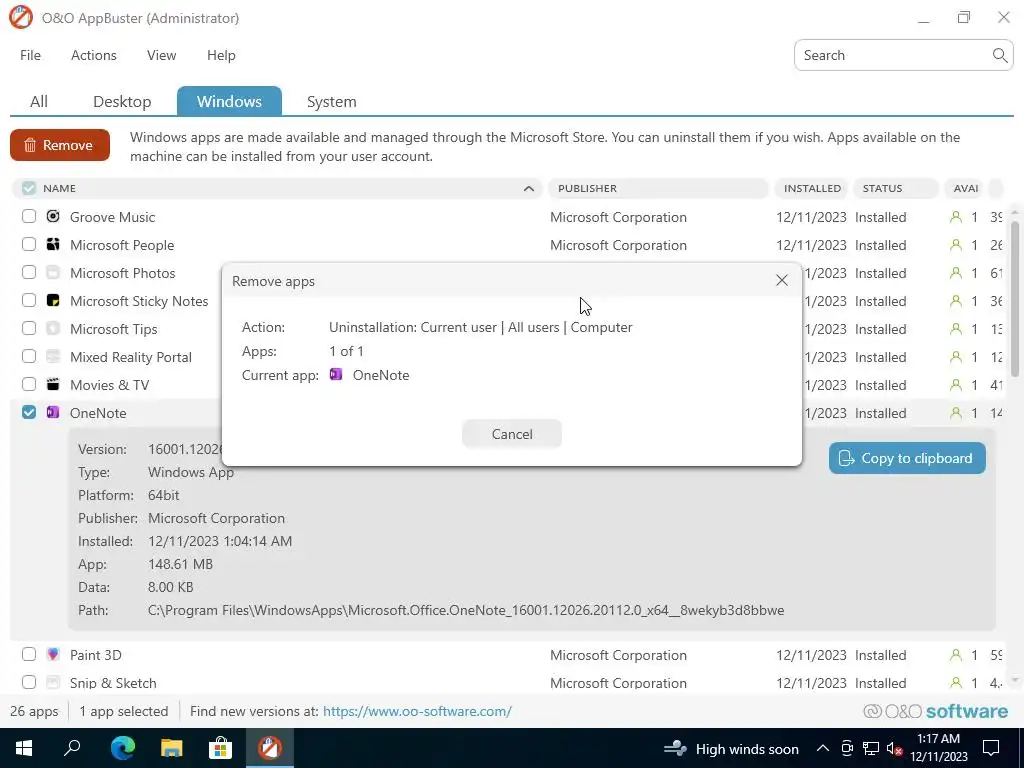The height and width of the screenshot is (768, 1024).
Task: Switch to the Desktop tab
Action: (x=122, y=102)
